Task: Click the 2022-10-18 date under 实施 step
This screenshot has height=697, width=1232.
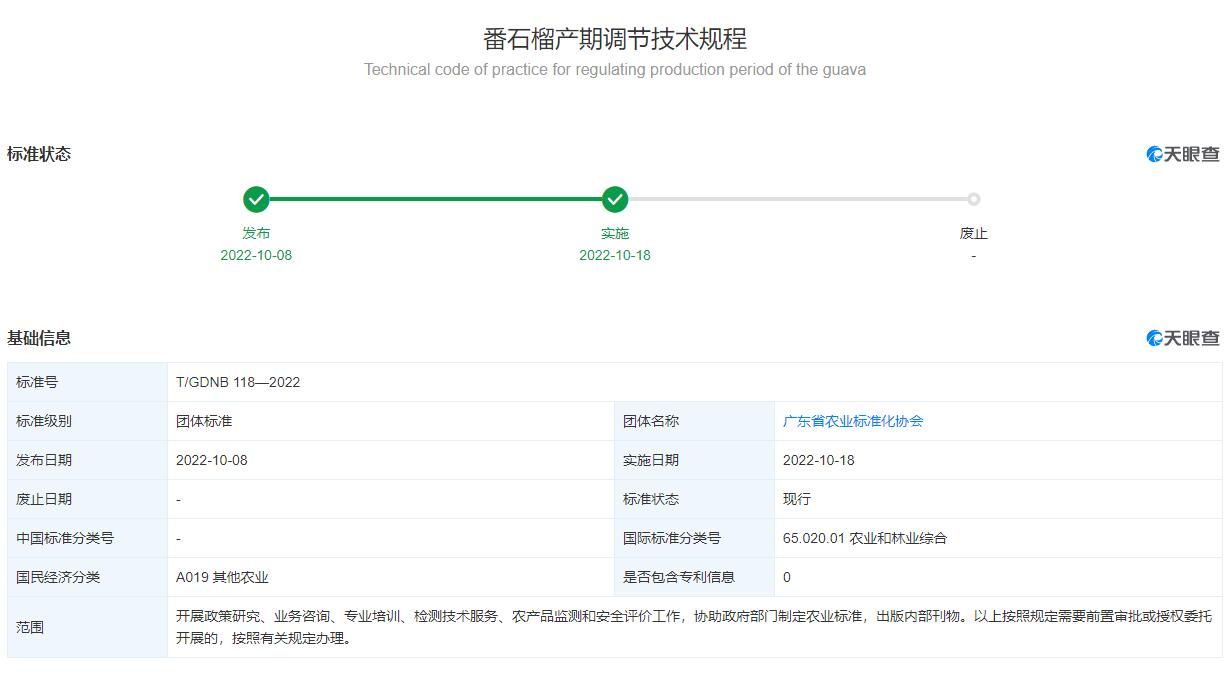Action: (615, 255)
